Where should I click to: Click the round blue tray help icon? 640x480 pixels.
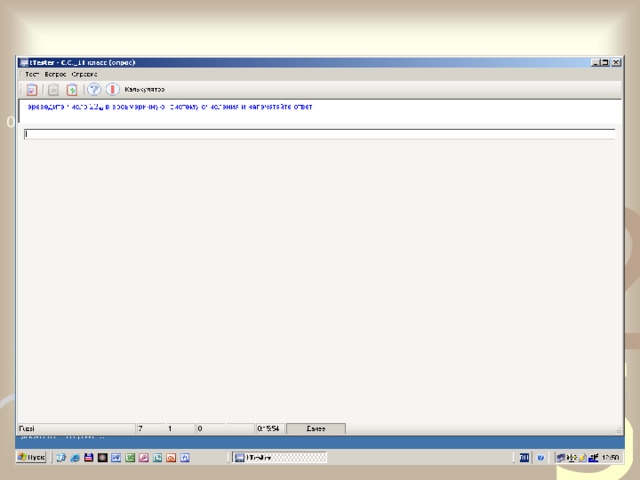tap(541, 458)
